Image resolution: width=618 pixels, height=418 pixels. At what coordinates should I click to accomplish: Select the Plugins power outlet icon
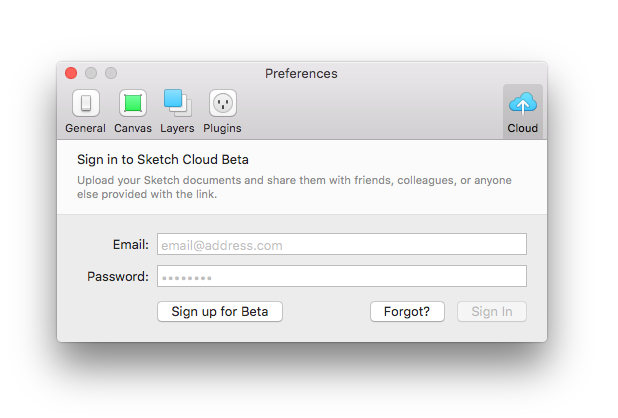click(222, 103)
